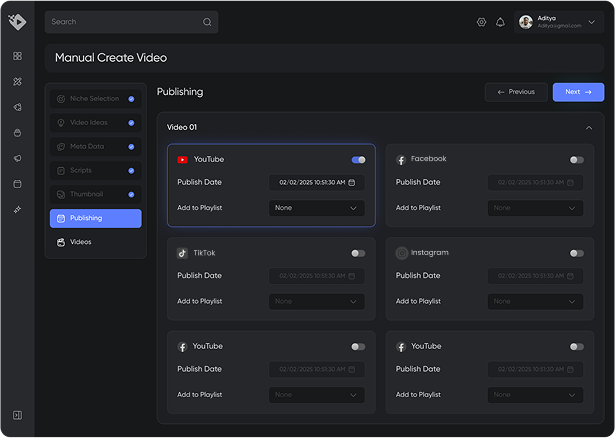The image size is (615, 438).
Task: Enable the Facebook publishing toggle
Action: click(x=577, y=160)
